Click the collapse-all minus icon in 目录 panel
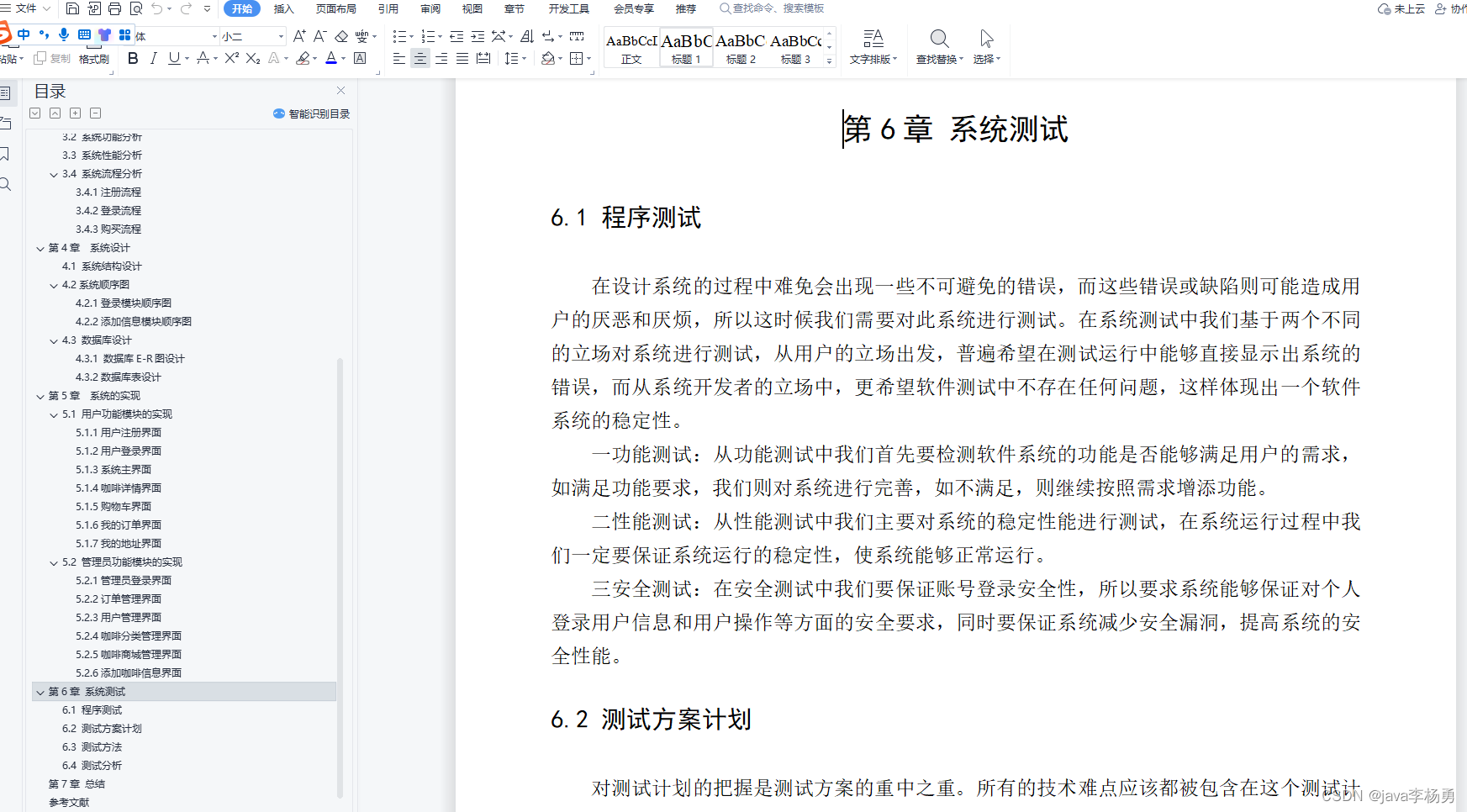The width and height of the screenshot is (1467, 812). tap(95, 113)
